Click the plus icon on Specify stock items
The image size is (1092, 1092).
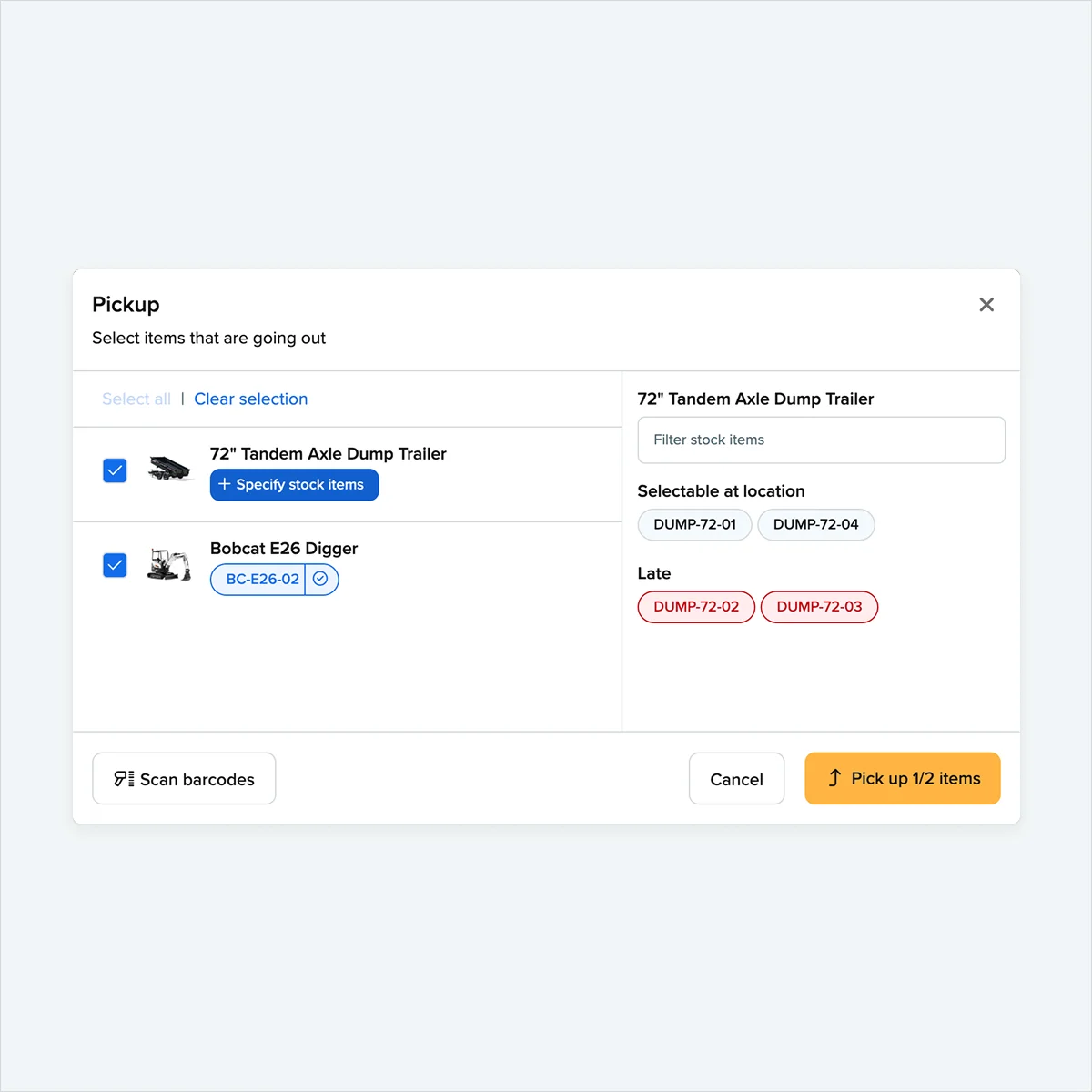point(226,484)
